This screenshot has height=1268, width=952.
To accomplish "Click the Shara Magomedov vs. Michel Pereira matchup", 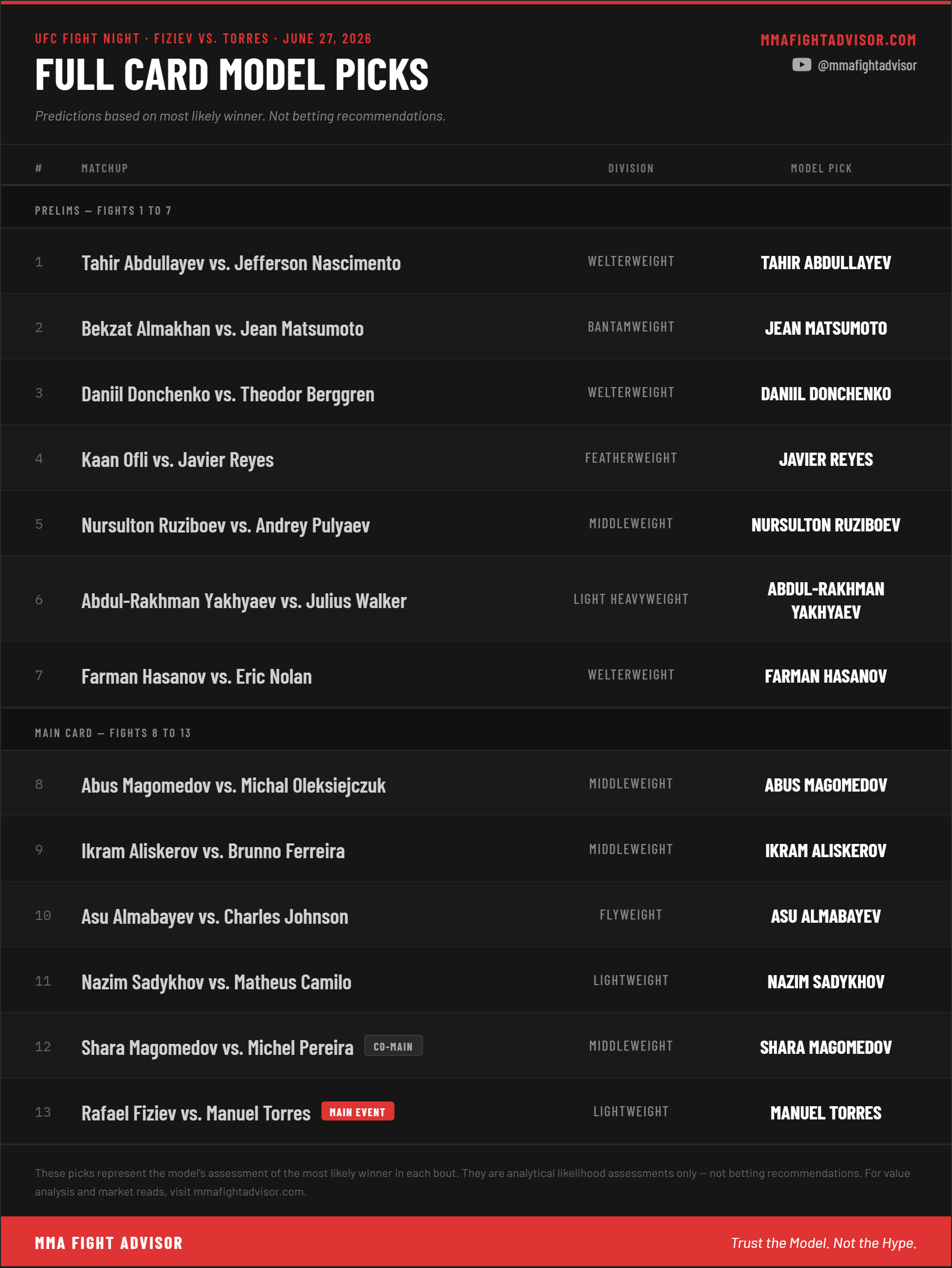I will (217, 1048).
